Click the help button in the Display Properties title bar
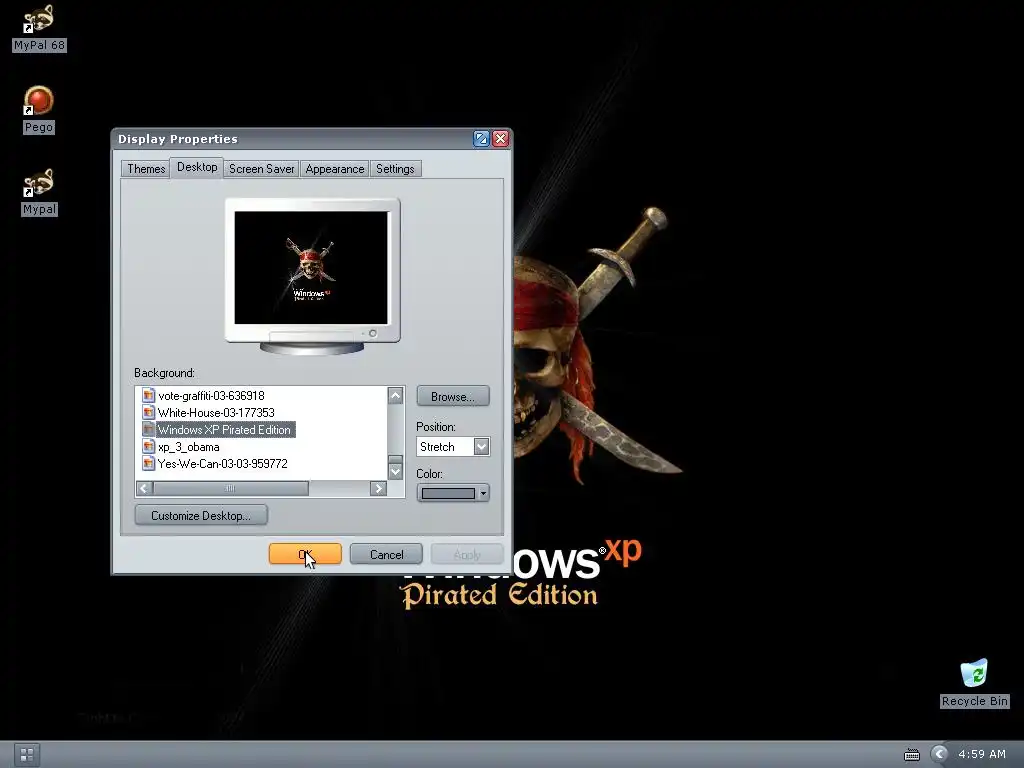Screen dimensions: 1024x768 tap(481, 138)
